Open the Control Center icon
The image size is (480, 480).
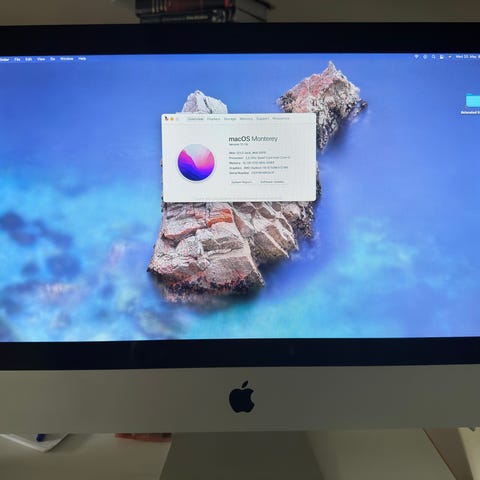click(x=442, y=57)
